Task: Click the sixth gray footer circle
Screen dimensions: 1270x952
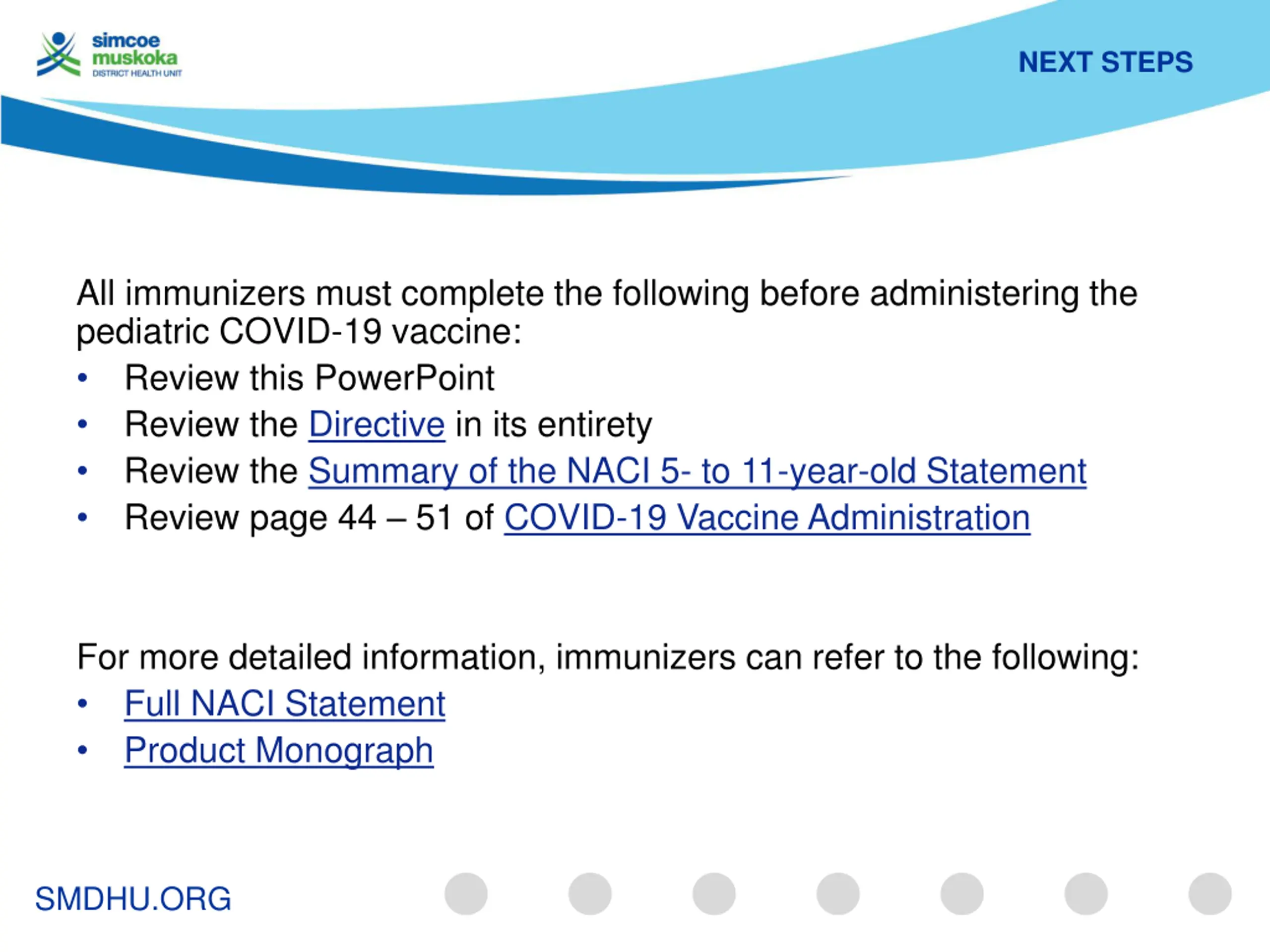Action: pyautogui.click(x=1085, y=893)
